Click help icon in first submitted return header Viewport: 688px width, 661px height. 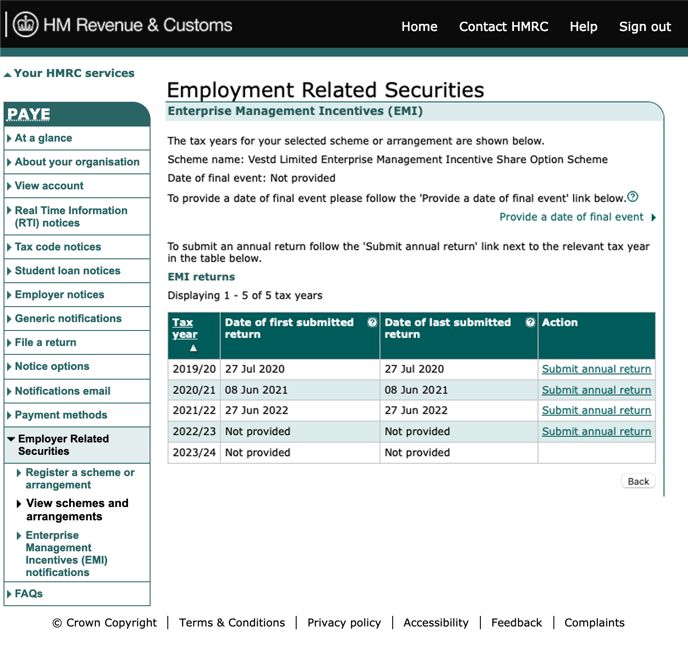[372, 323]
